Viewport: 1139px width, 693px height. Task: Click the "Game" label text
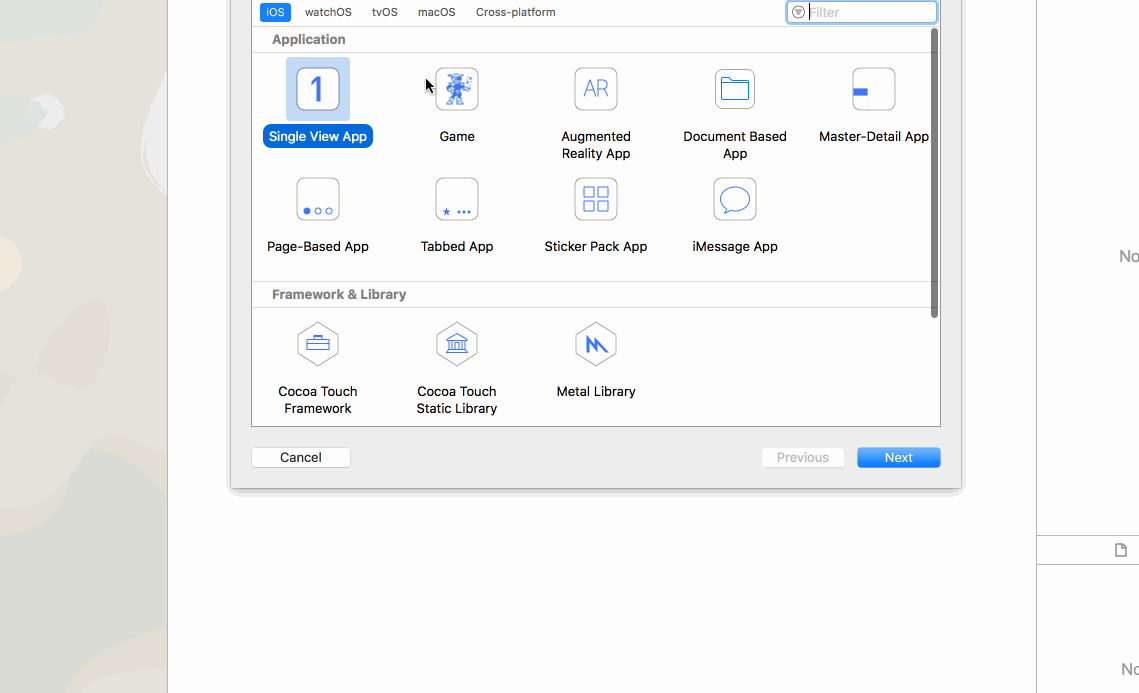457,136
